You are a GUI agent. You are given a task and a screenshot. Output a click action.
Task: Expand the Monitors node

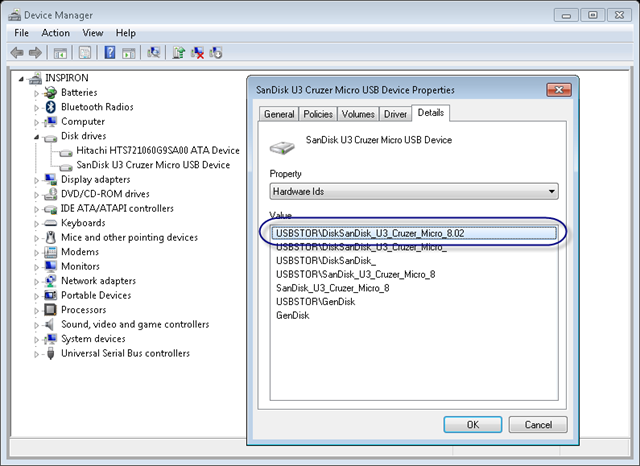[36, 267]
